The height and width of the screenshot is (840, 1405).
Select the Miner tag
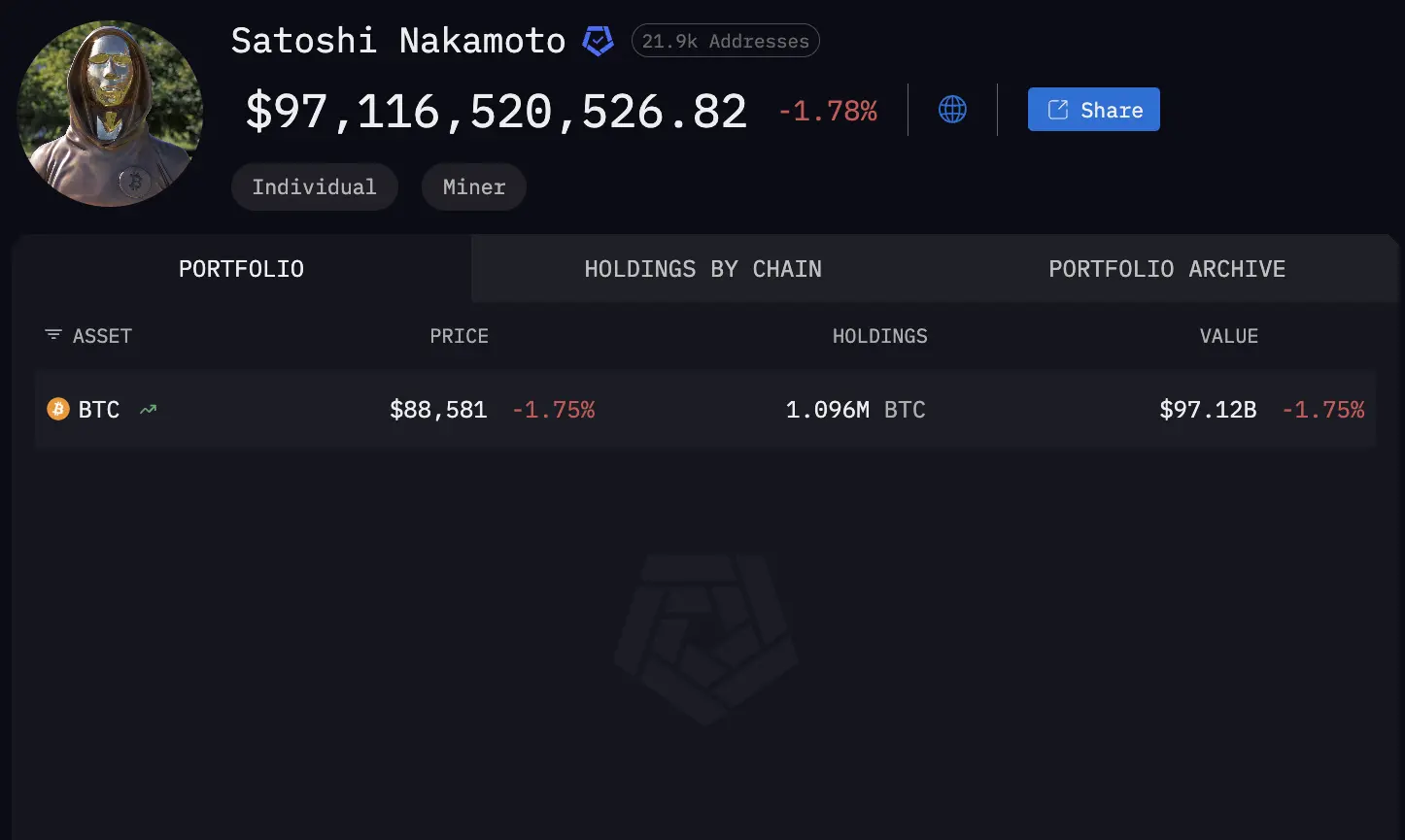473,186
